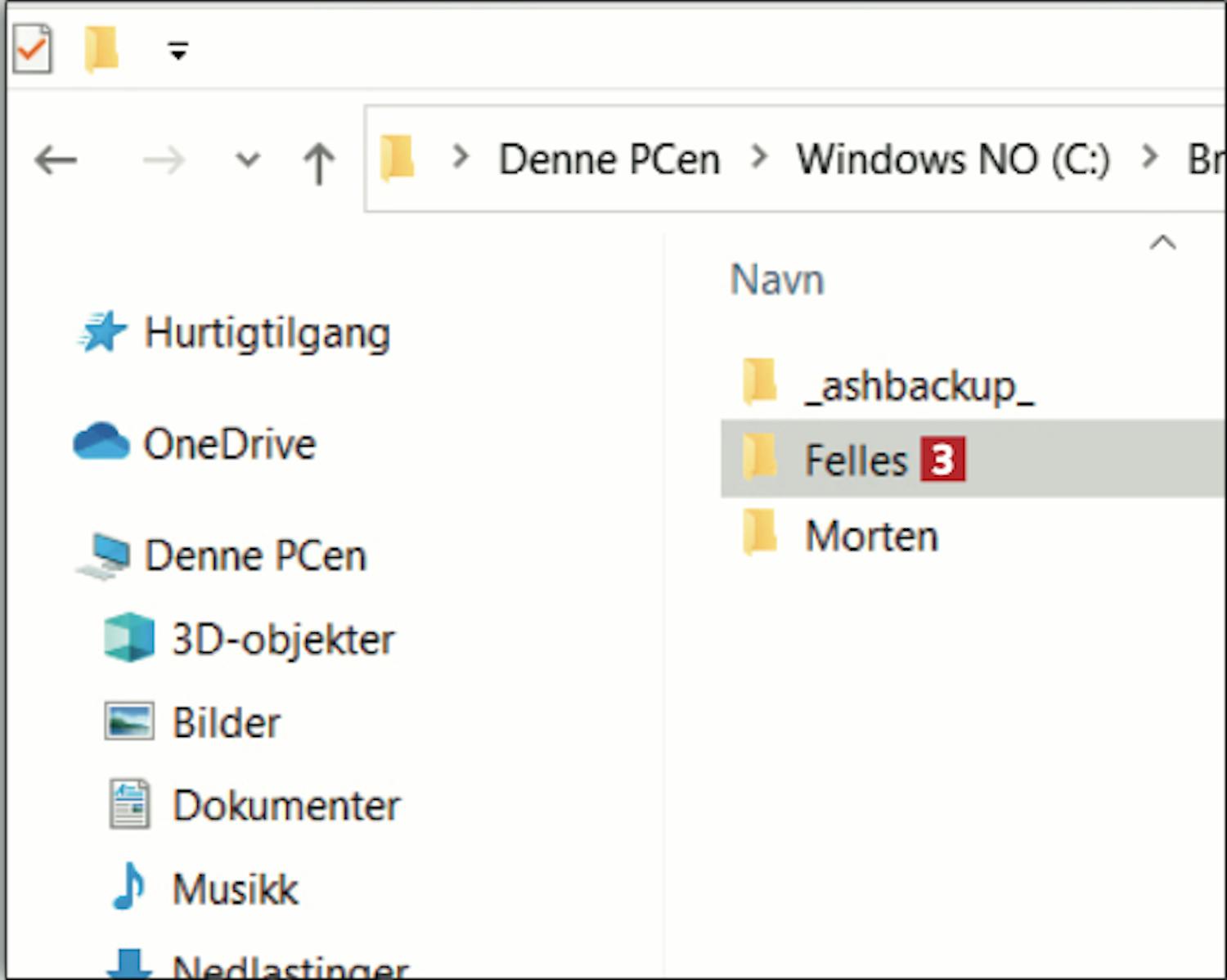Open 3D-objekter in sidebar
The height and width of the screenshot is (980, 1227).
283,639
